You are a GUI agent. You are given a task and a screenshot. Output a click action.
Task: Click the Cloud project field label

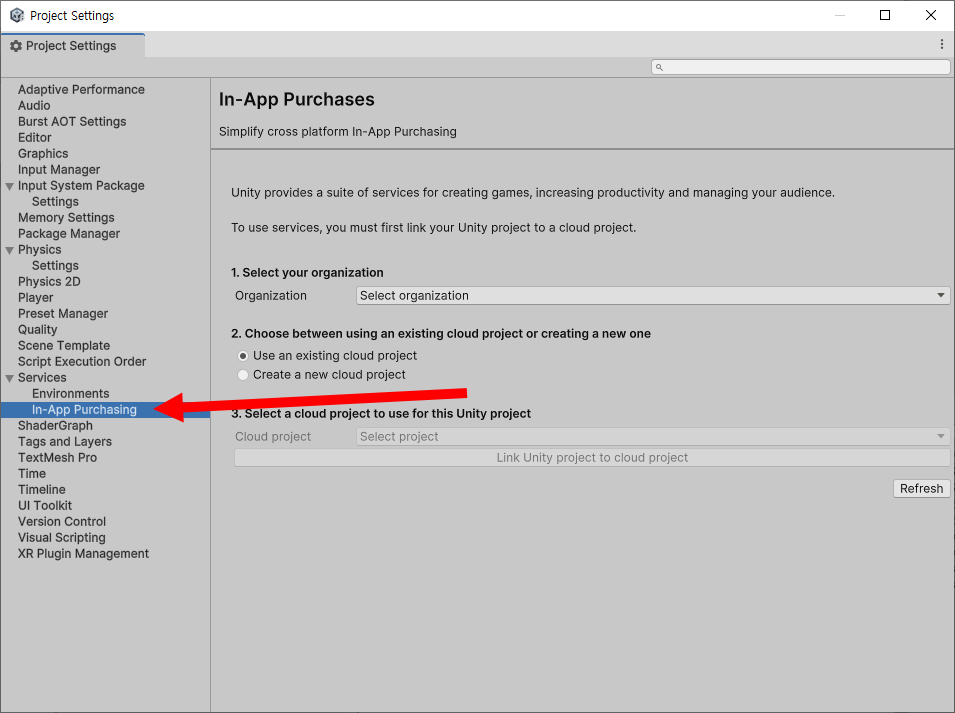coord(273,437)
